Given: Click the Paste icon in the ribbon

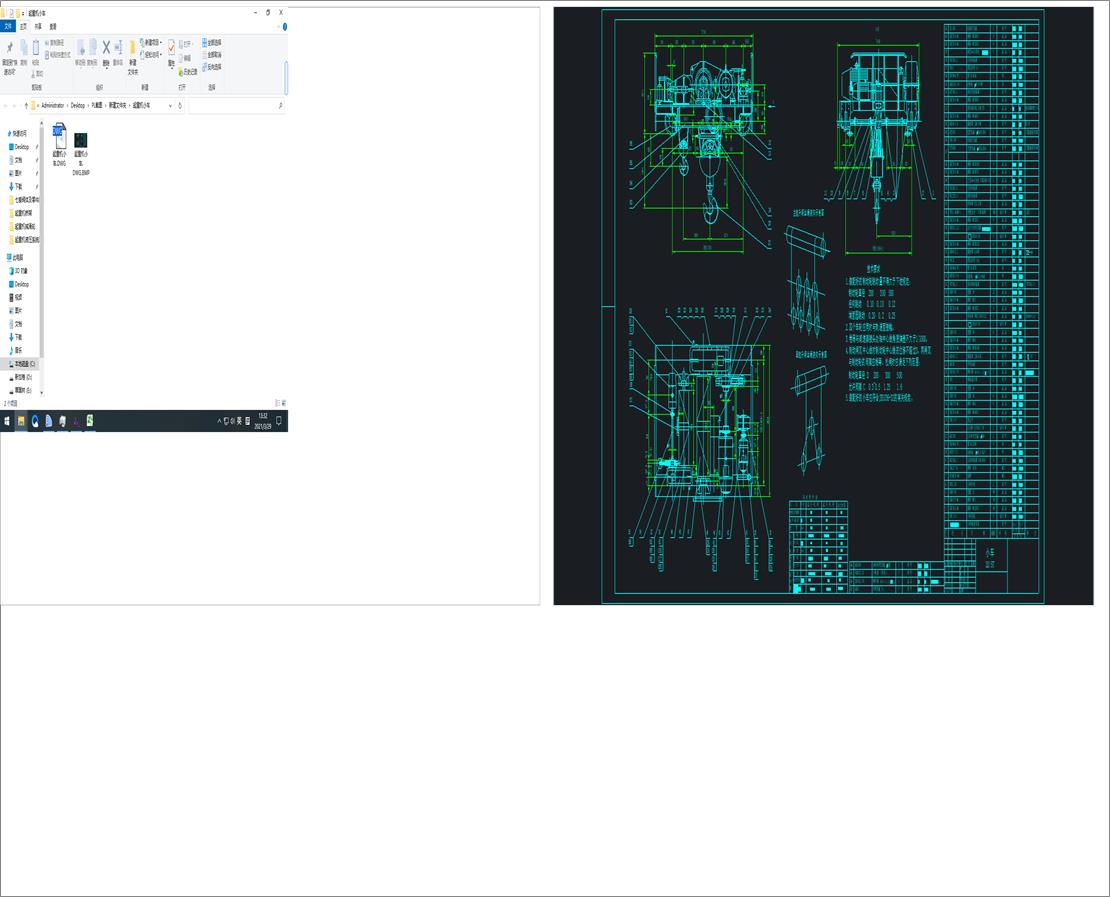Looking at the screenshot, I should click(x=36, y=45).
